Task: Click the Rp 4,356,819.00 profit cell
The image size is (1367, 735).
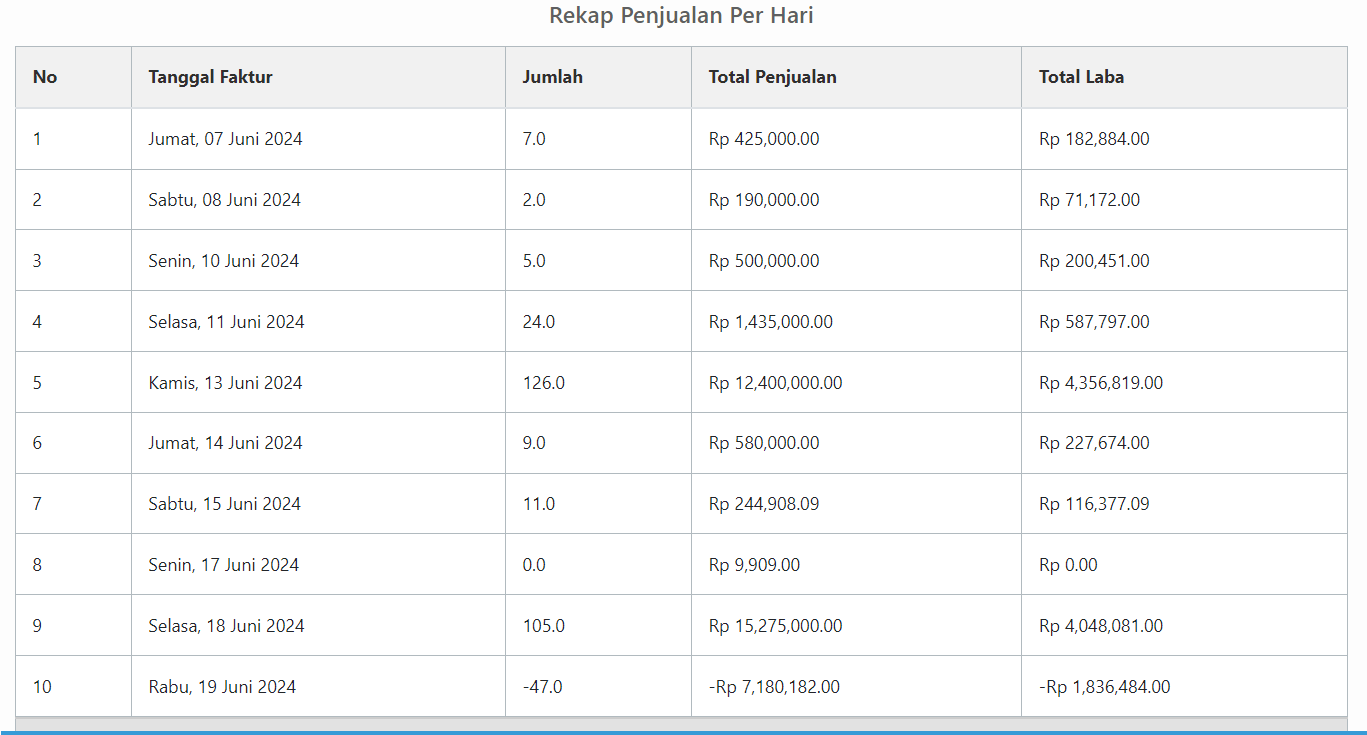Action: click(1100, 383)
